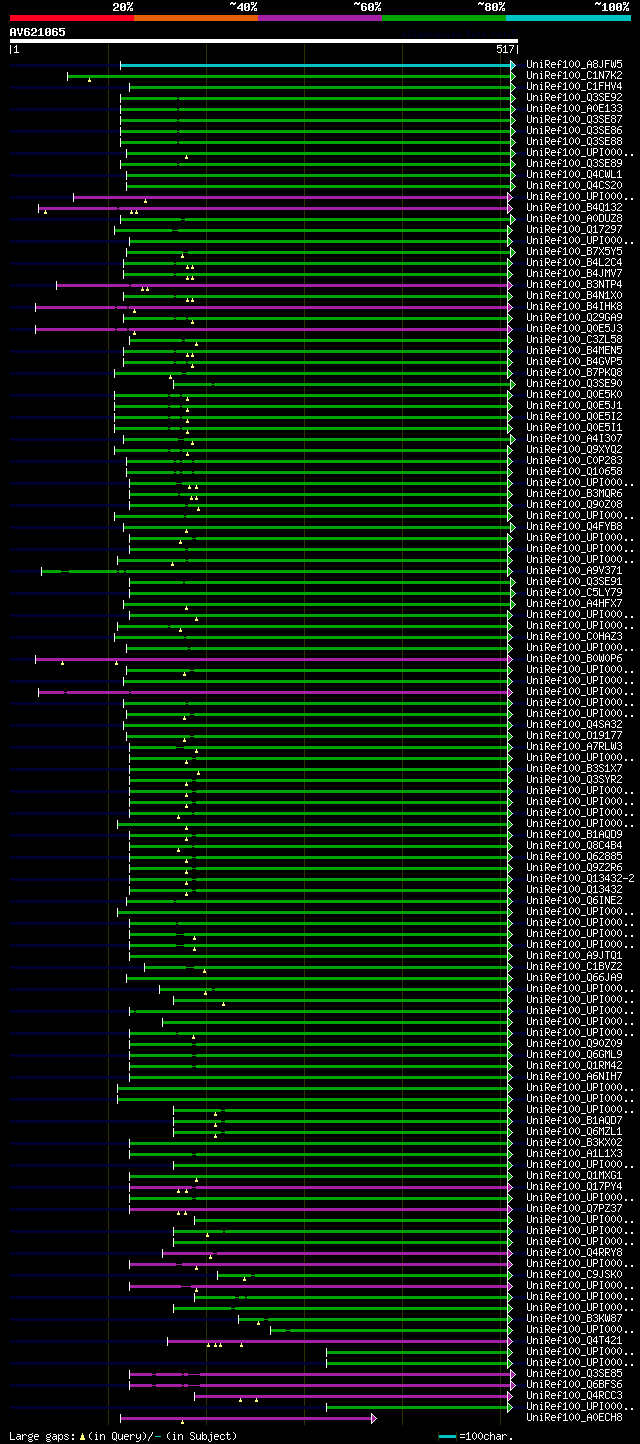Select the UniRef100_B3MQR6 label
The image size is (640, 1444).
click(x=574, y=493)
